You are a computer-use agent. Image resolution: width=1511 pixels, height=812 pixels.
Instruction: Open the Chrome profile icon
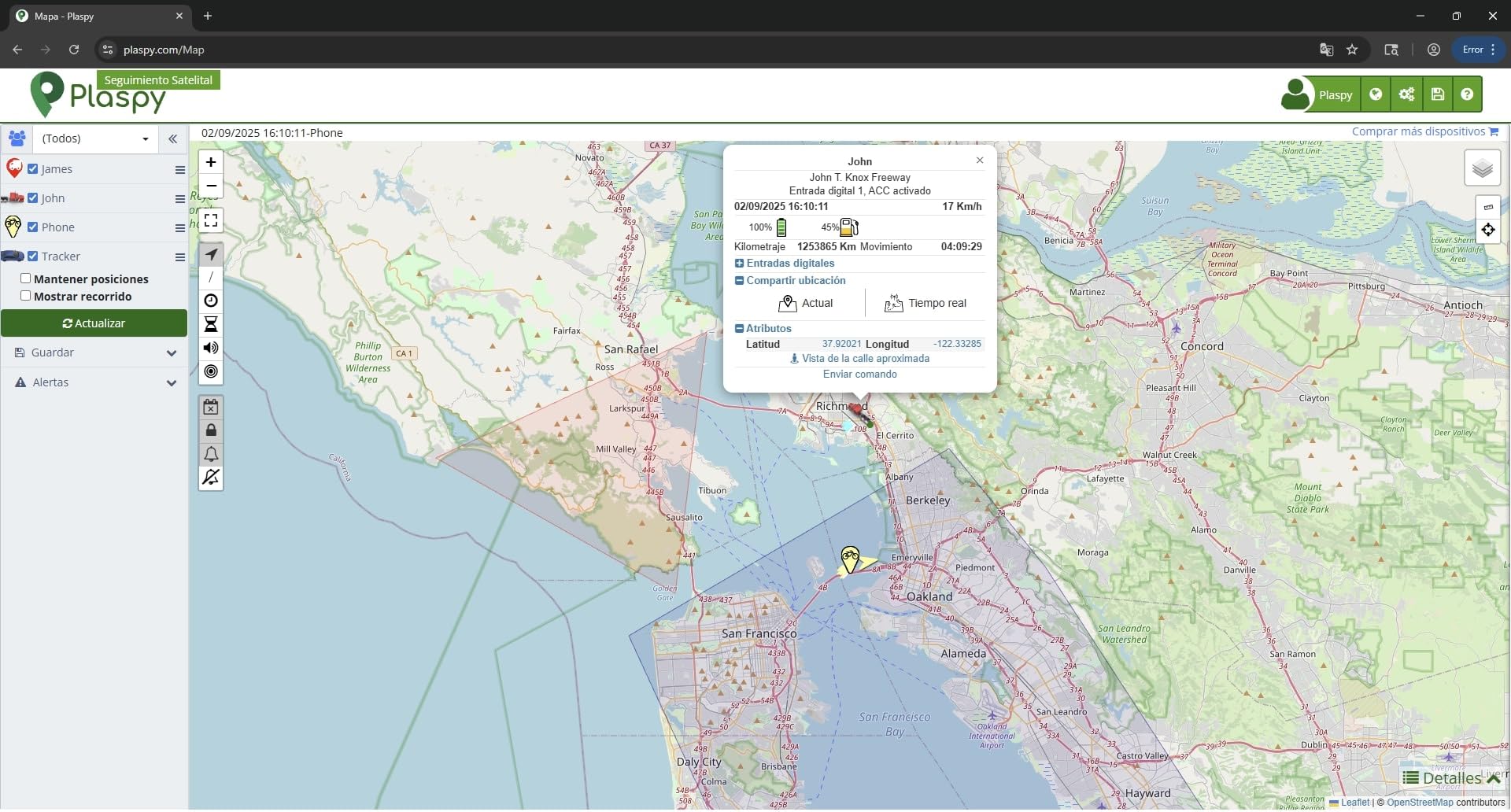(x=1434, y=50)
